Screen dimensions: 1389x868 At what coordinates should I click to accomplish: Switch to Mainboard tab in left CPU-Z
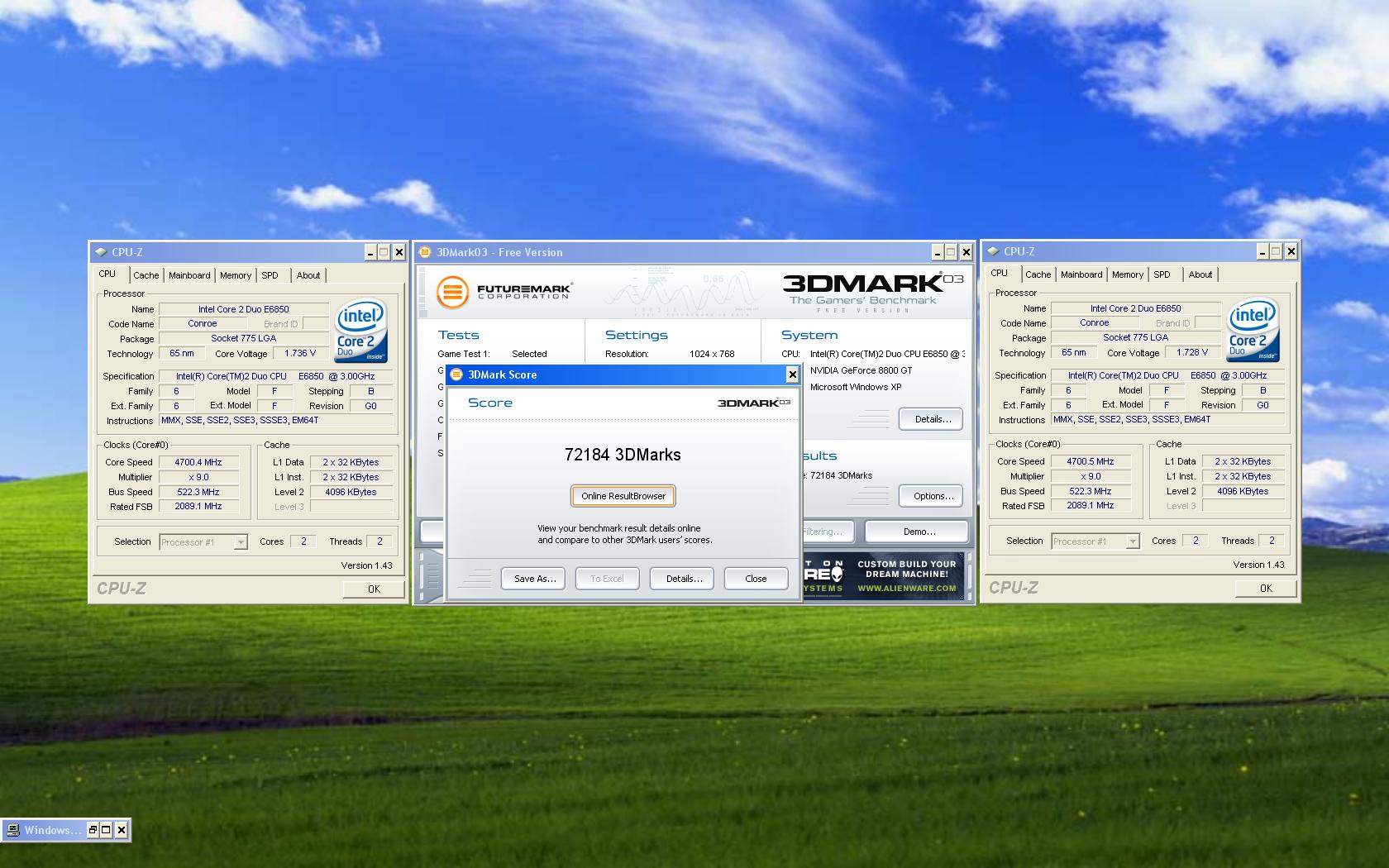pos(189,275)
